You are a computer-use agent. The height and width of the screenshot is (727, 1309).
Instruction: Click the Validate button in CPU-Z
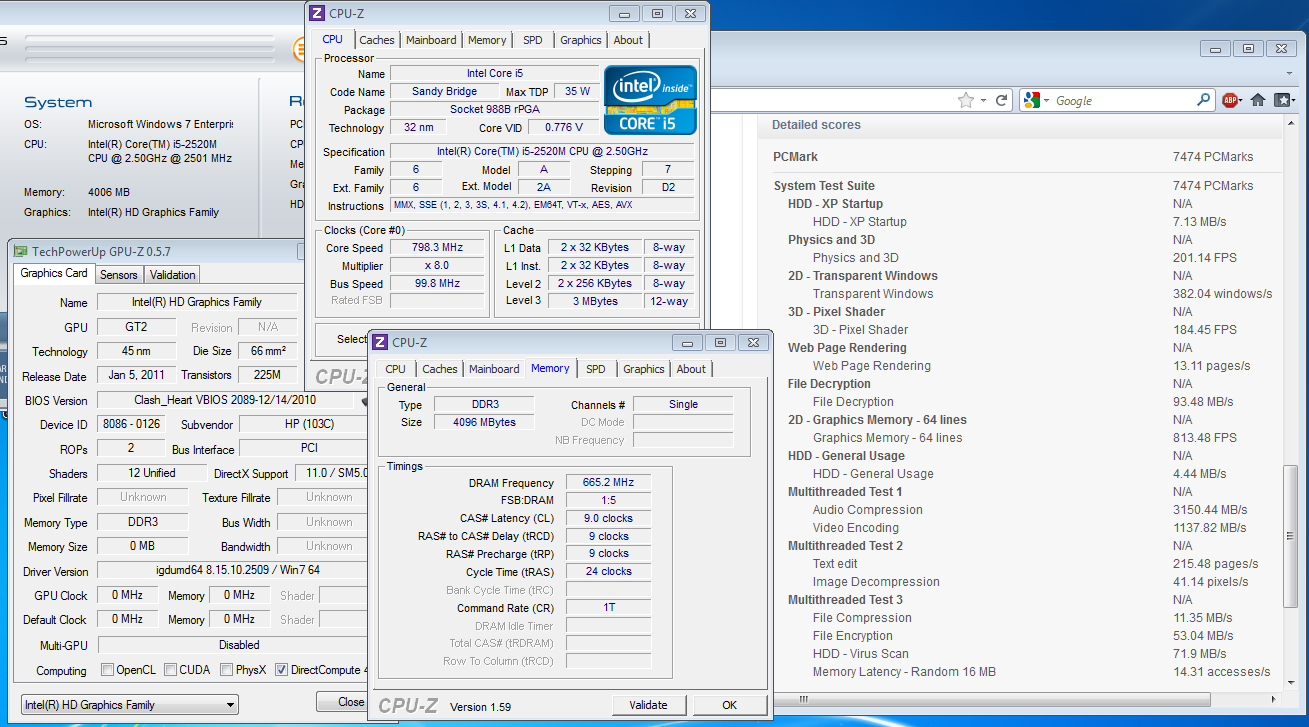(648, 705)
